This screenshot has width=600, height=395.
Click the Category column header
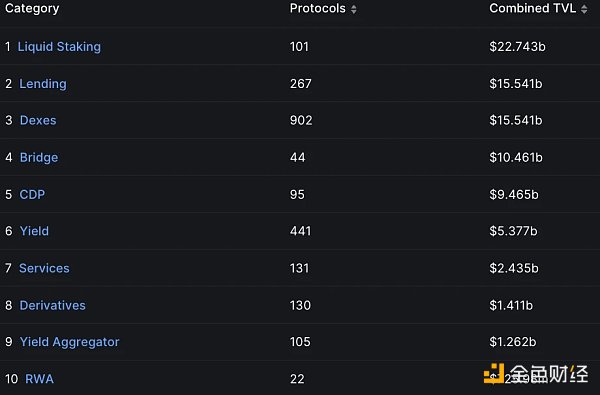tap(32, 9)
